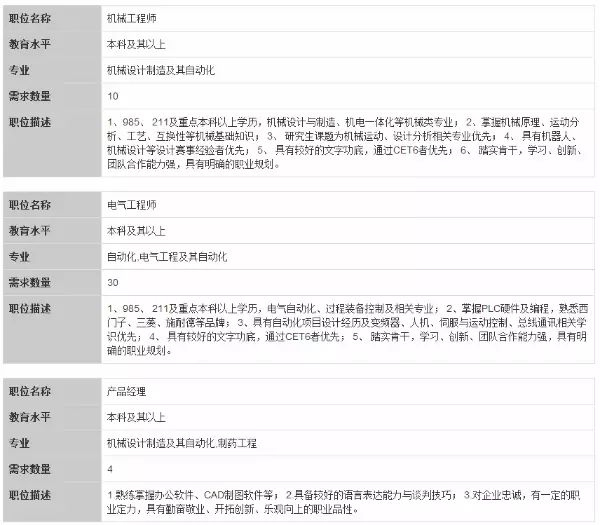
Task: Click the major value 机械设计制造及其自动化 in first table
Action: click(160, 70)
